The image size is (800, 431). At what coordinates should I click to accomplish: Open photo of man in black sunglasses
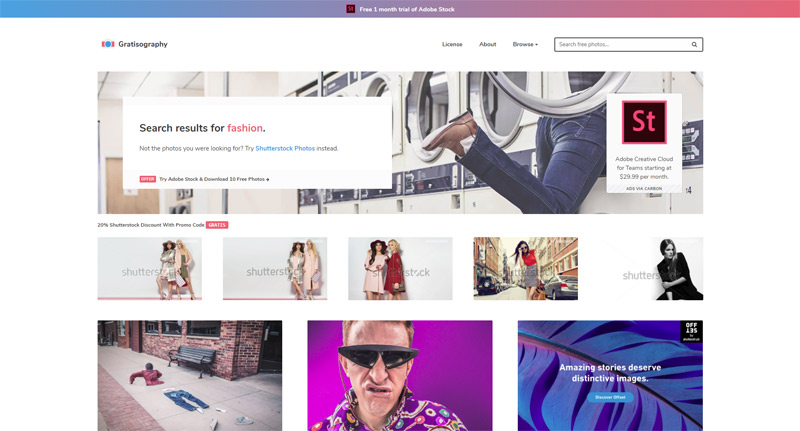pyautogui.click(x=400, y=375)
